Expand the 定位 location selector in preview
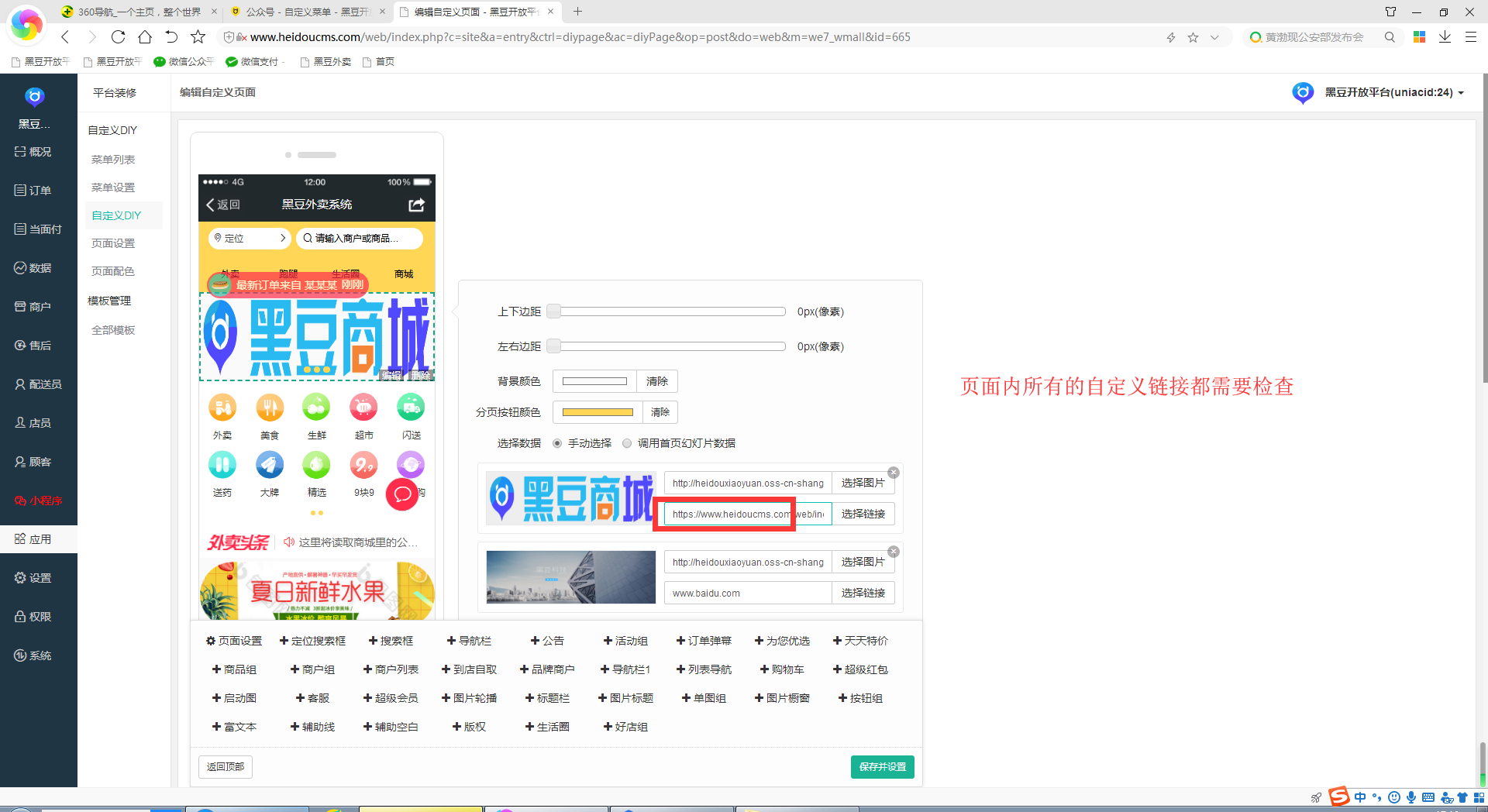This screenshot has width=1488, height=812. (x=250, y=238)
